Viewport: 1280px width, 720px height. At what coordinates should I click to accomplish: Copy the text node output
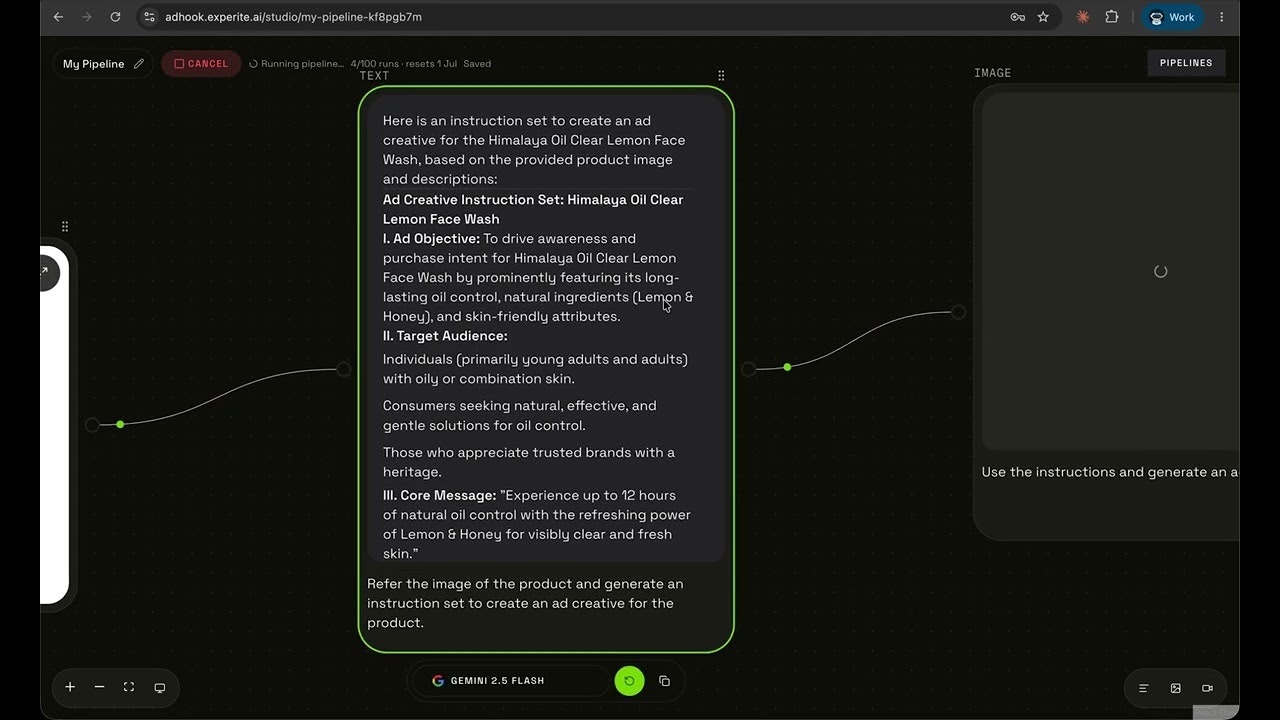(x=664, y=681)
